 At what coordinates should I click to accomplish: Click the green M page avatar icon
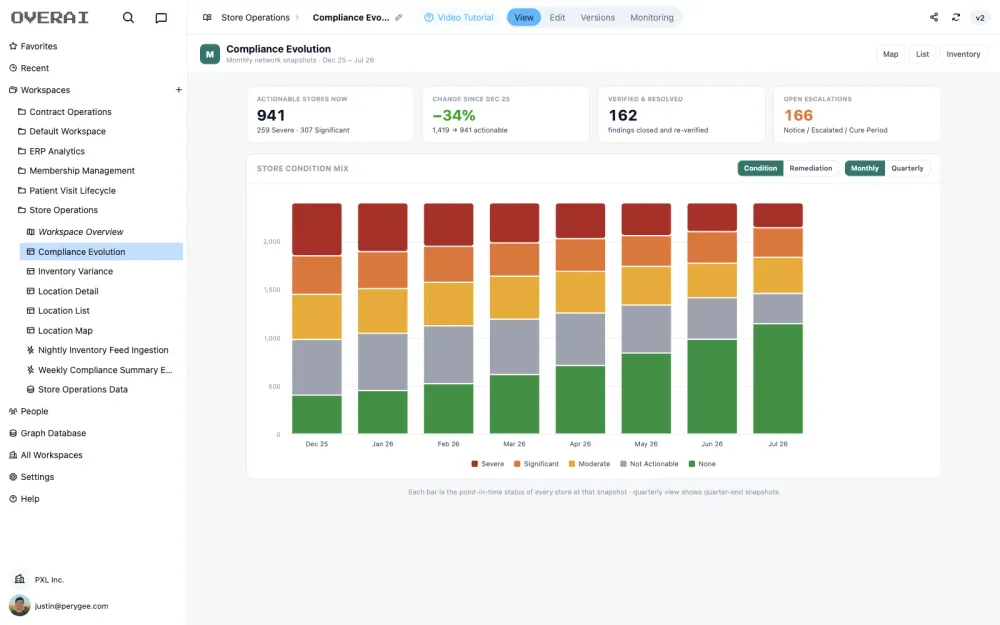tap(210, 54)
